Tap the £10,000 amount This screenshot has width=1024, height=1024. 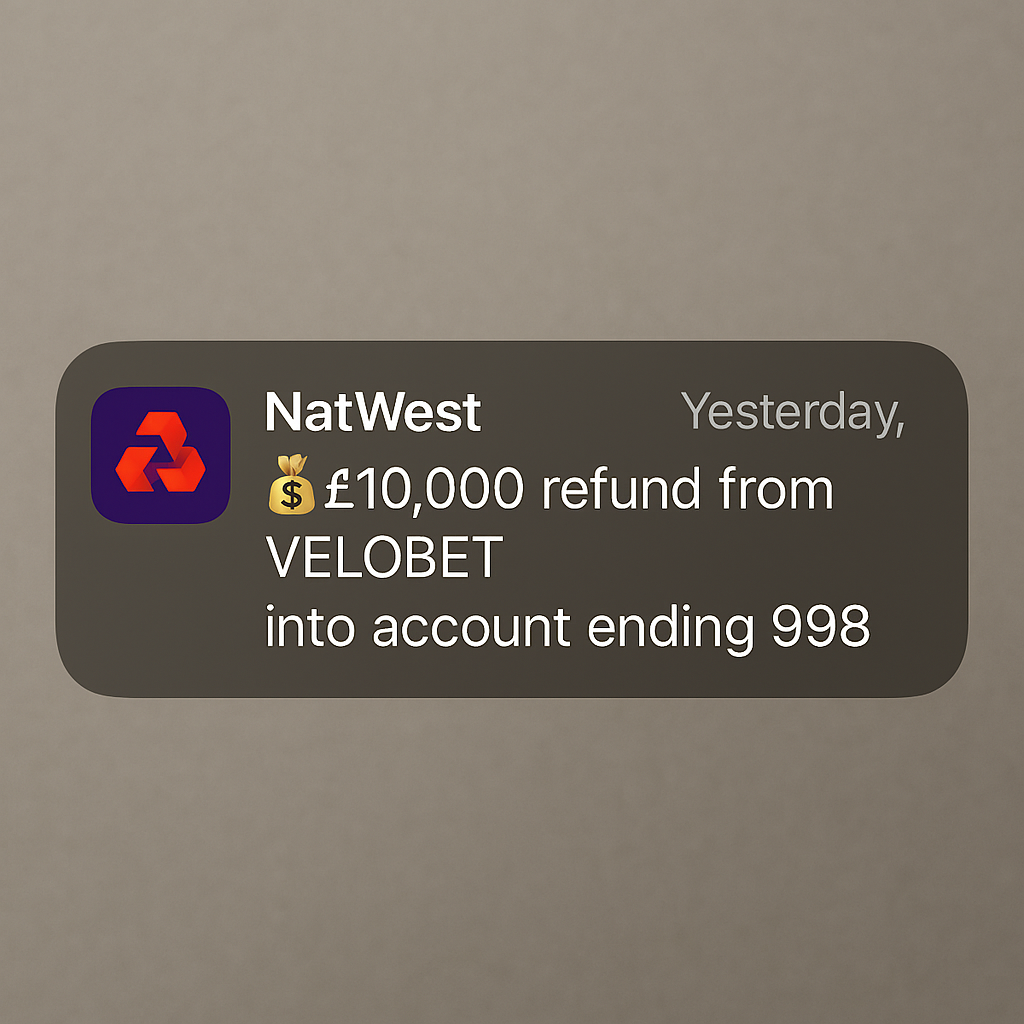coord(424,488)
